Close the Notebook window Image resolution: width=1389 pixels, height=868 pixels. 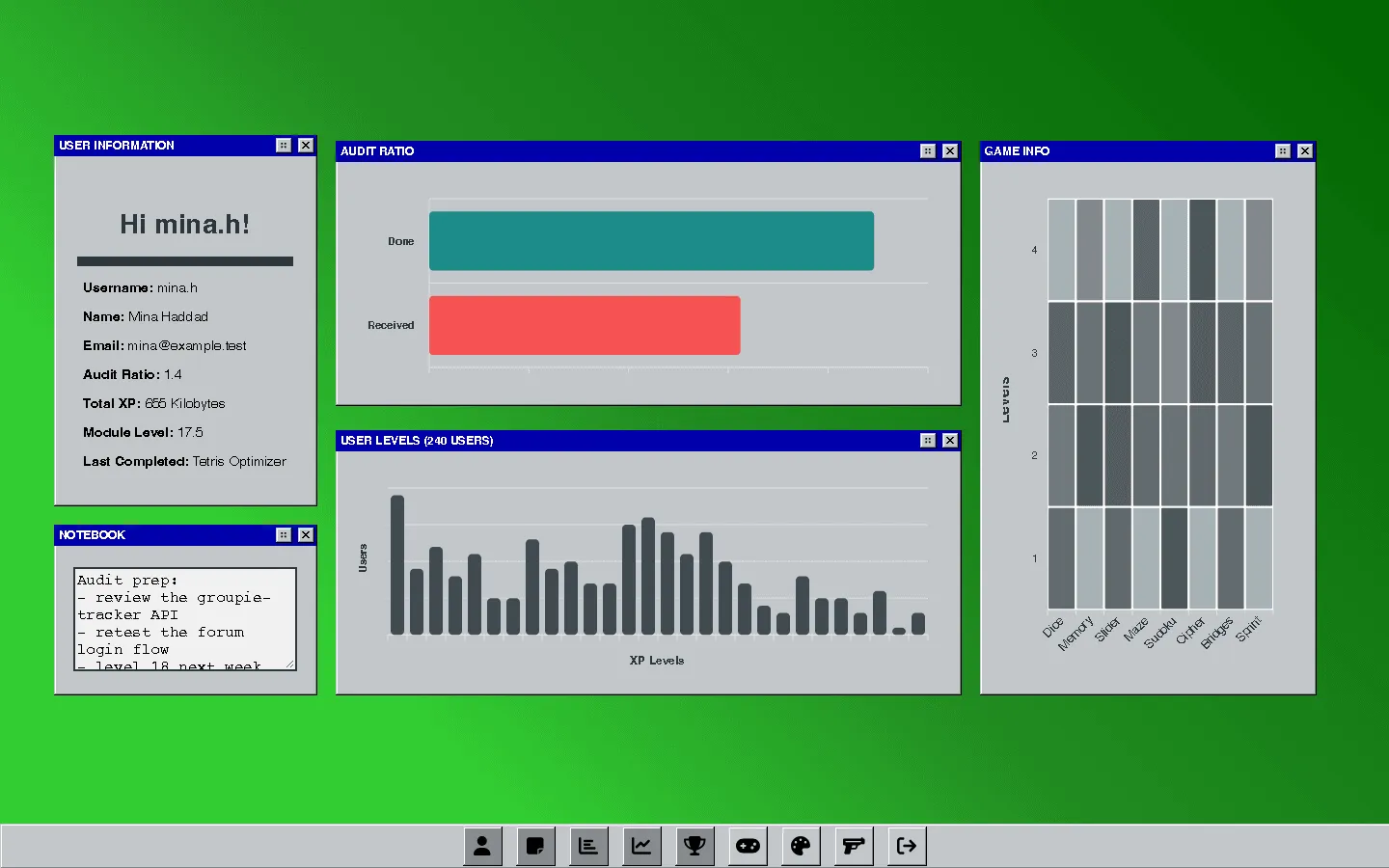click(x=306, y=534)
